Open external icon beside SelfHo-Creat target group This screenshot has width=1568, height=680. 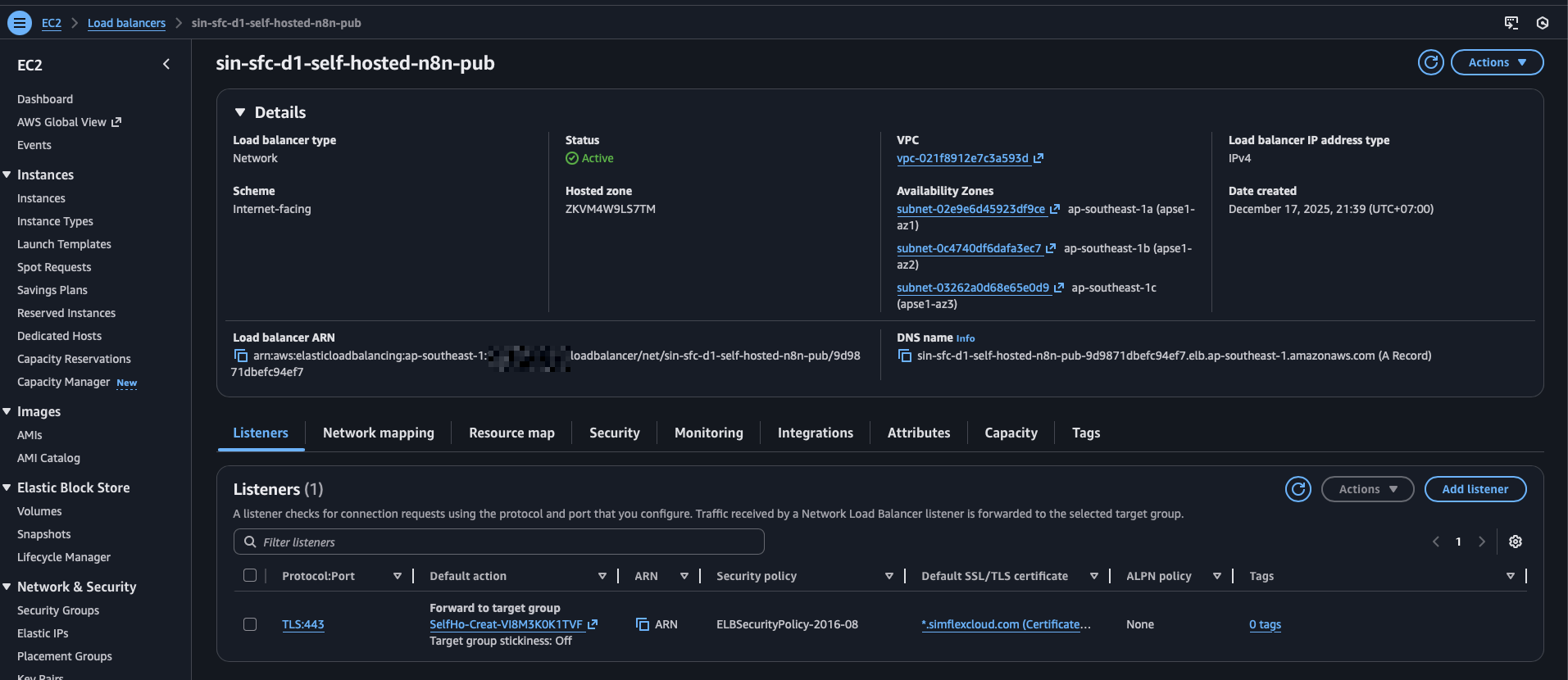[593, 624]
